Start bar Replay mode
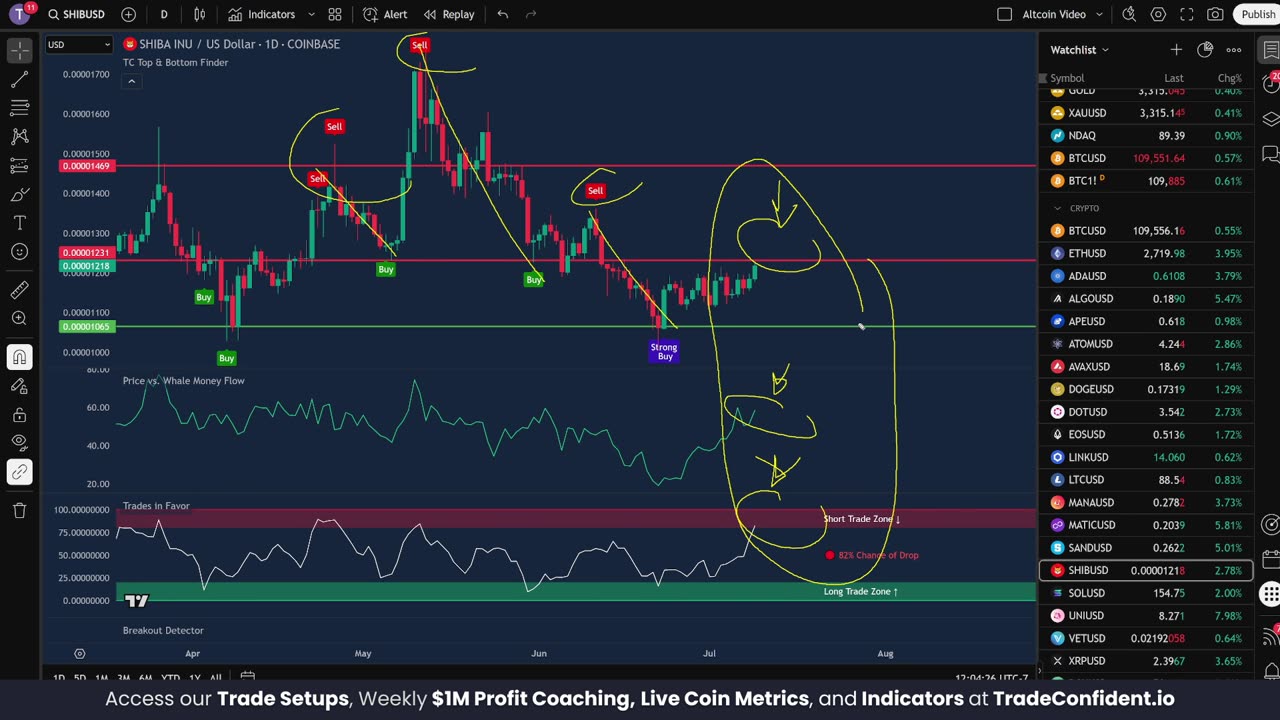This screenshot has height=720, width=1280. (x=449, y=14)
